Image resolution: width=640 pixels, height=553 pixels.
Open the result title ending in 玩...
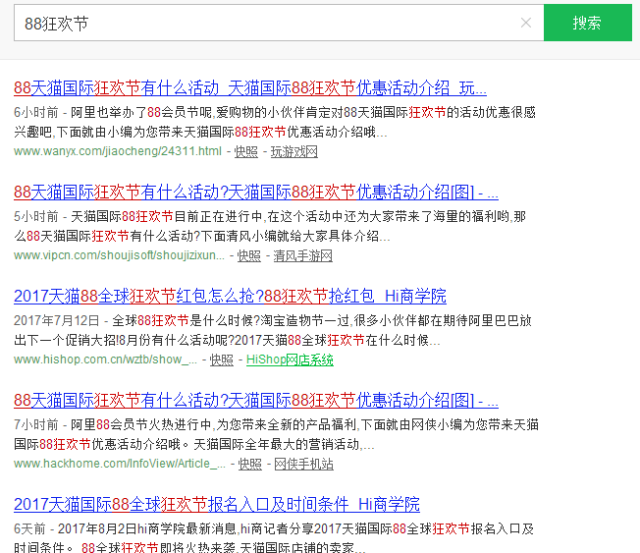250,88
